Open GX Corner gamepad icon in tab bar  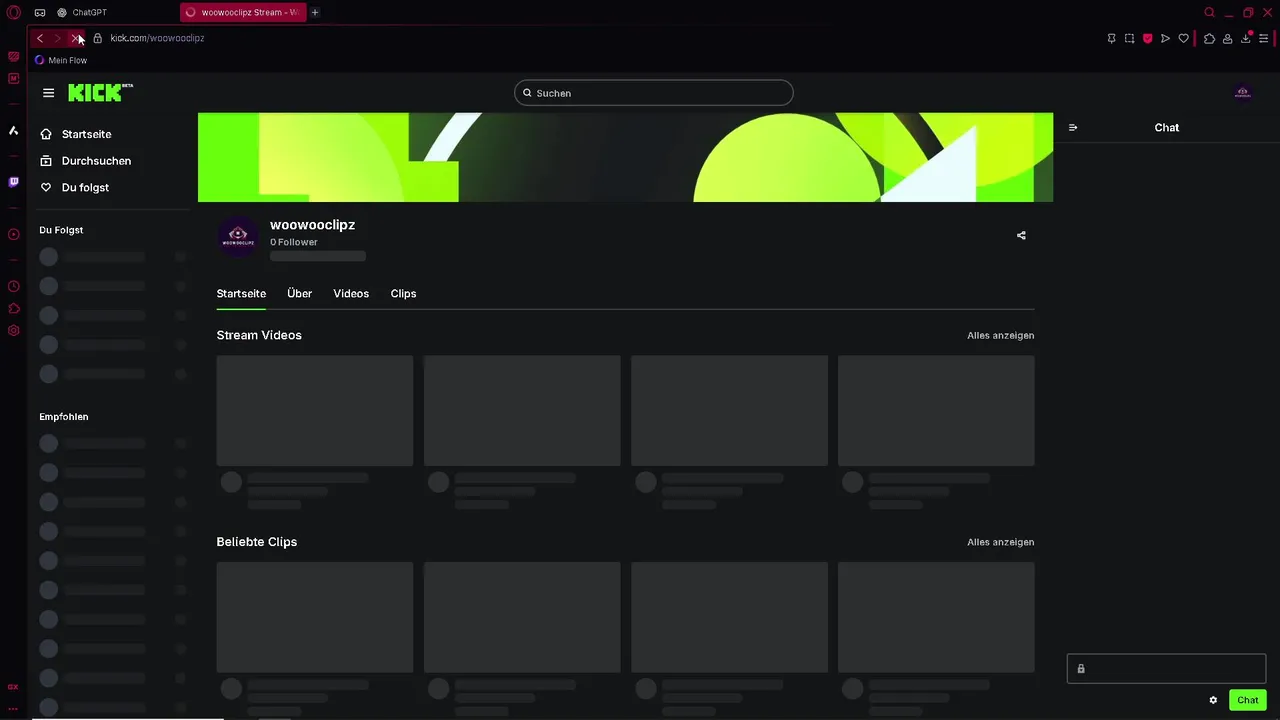tap(39, 13)
